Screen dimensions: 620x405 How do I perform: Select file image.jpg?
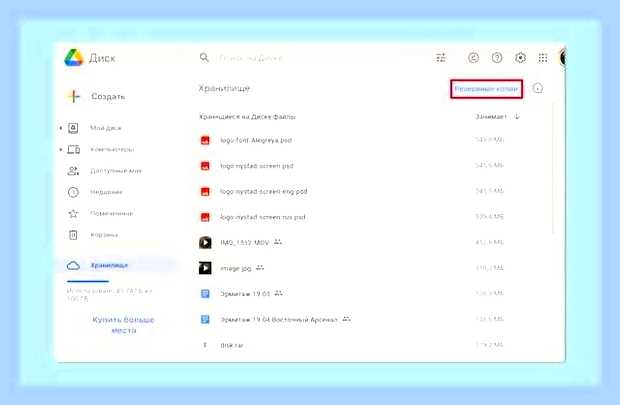[x=236, y=268]
